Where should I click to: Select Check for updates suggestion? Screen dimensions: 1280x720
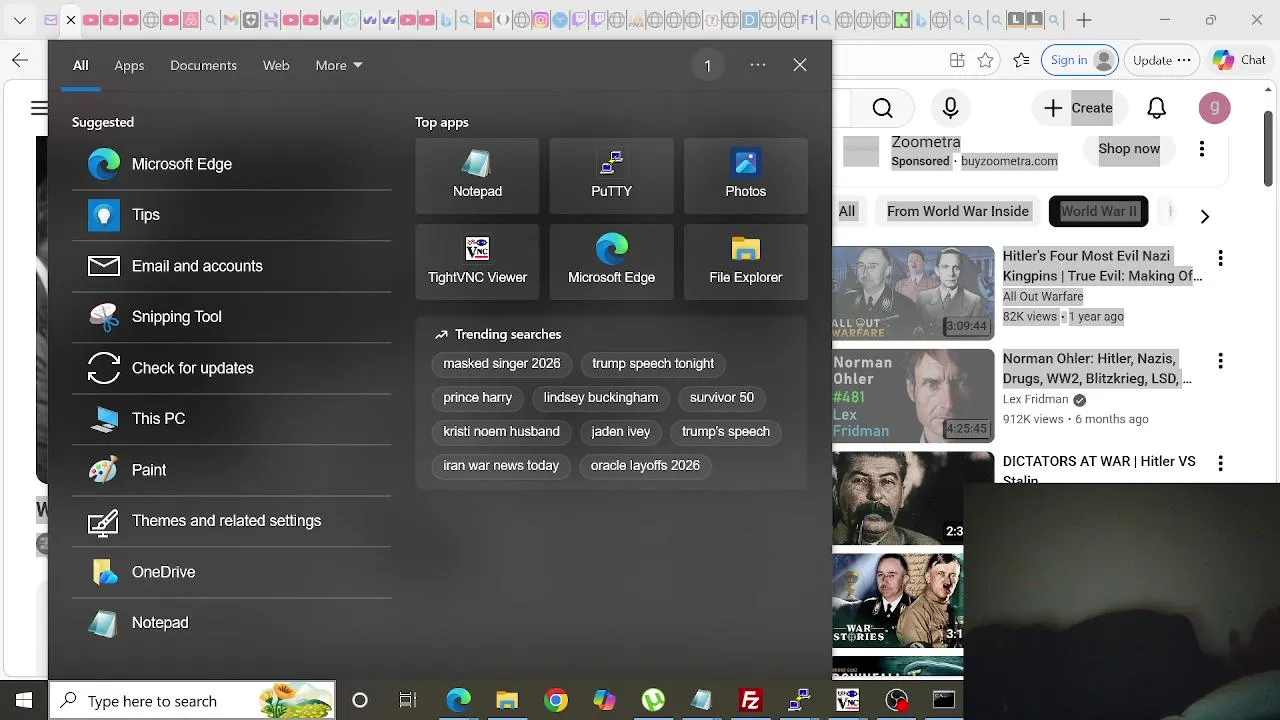click(x=231, y=368)
